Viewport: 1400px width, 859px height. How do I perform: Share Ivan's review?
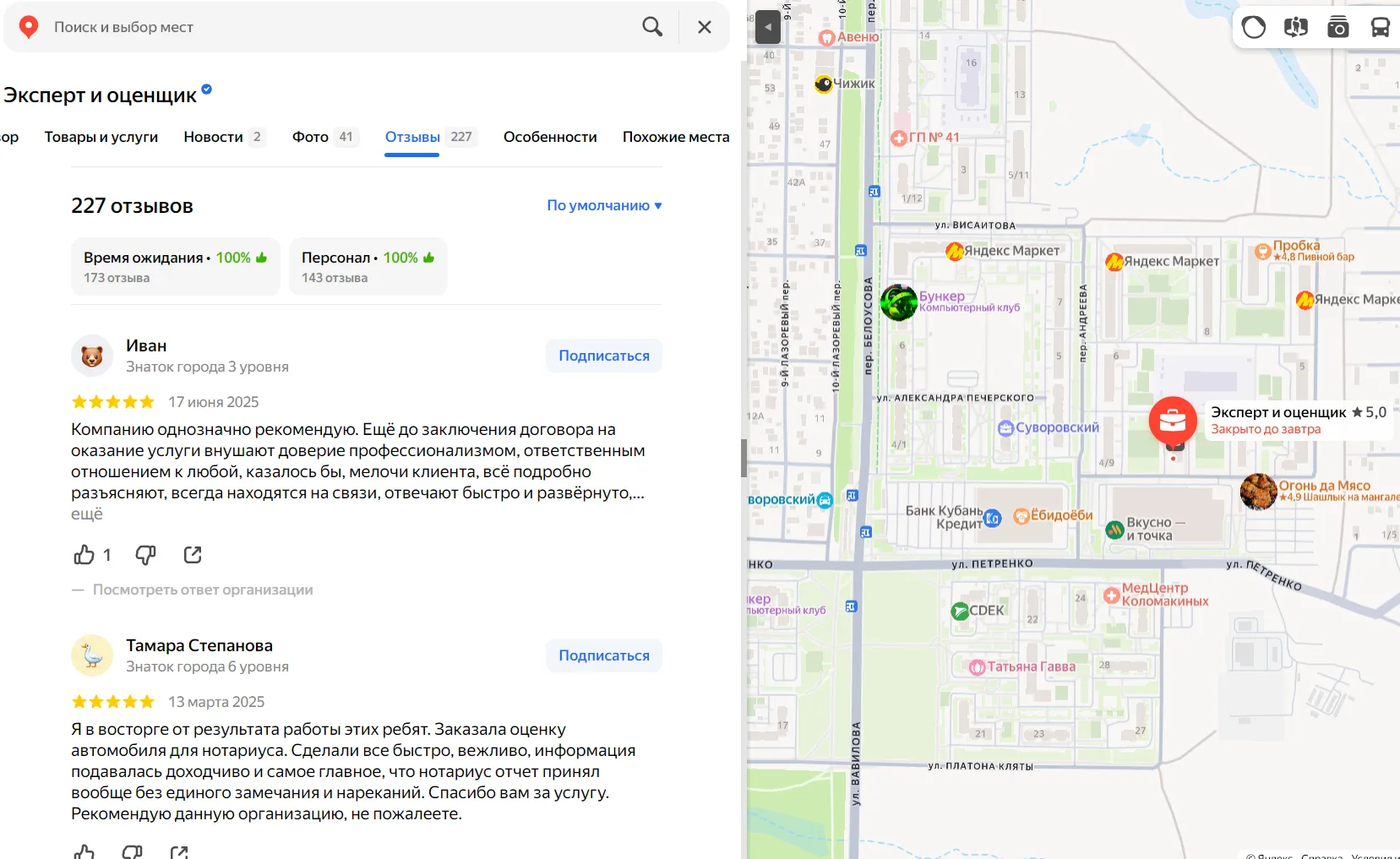click(193, 555)
